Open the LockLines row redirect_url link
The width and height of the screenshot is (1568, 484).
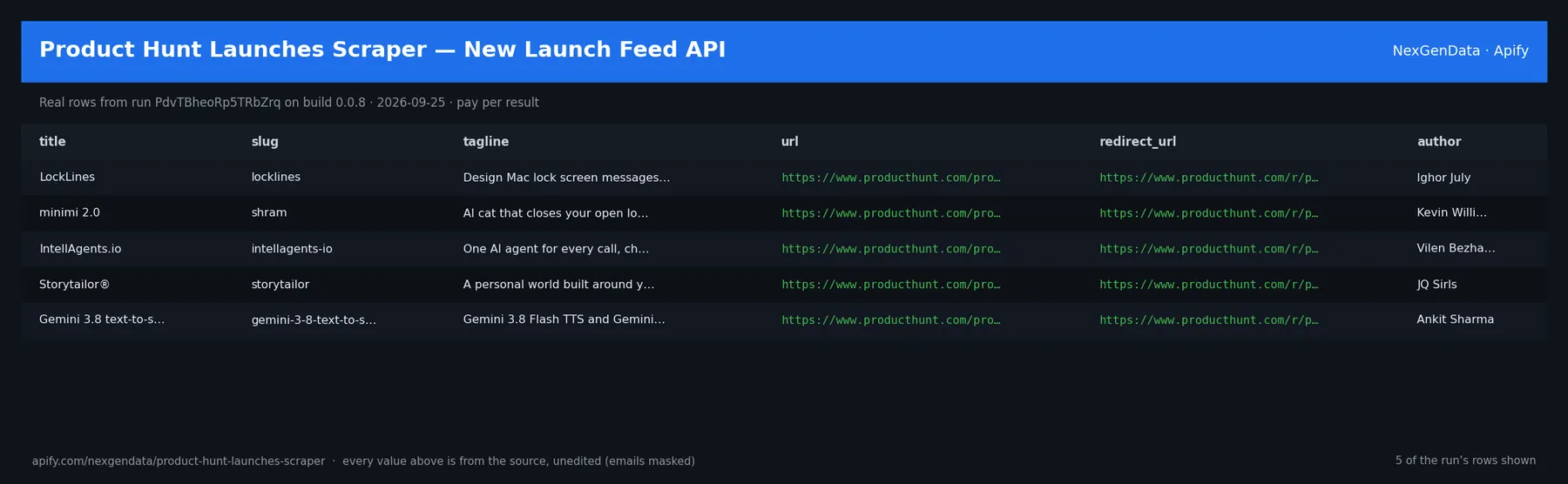tap(1208, 178)
